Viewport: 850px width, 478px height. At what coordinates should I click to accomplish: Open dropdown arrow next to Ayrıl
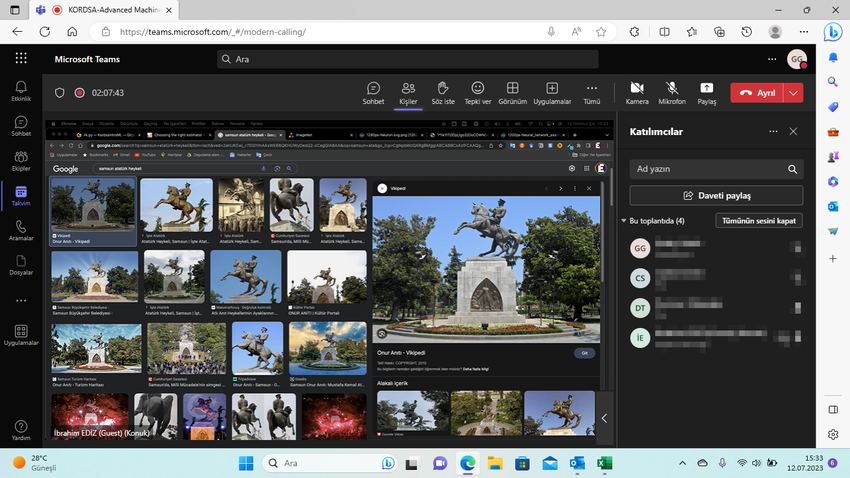[x=794, y=93]
